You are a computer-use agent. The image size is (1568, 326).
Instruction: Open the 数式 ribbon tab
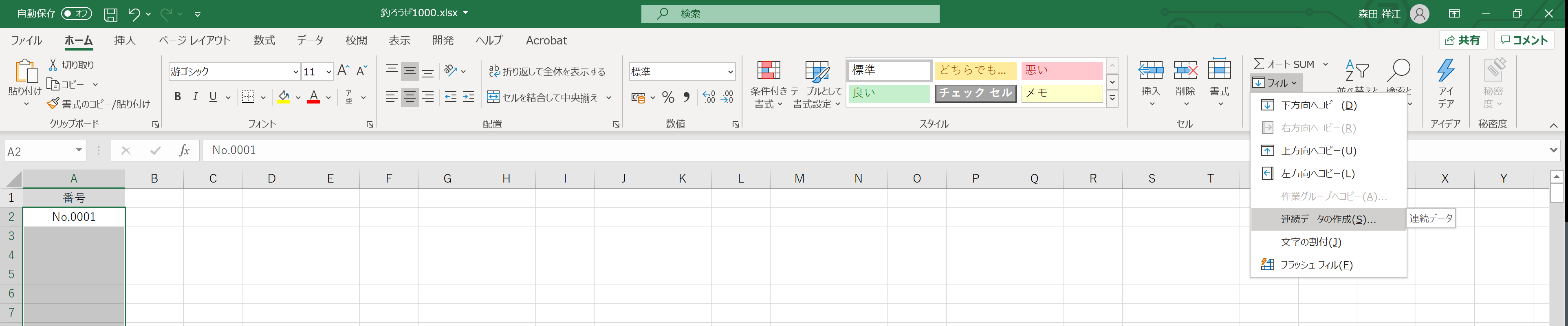pyautogui.click(x=264, y=40)
